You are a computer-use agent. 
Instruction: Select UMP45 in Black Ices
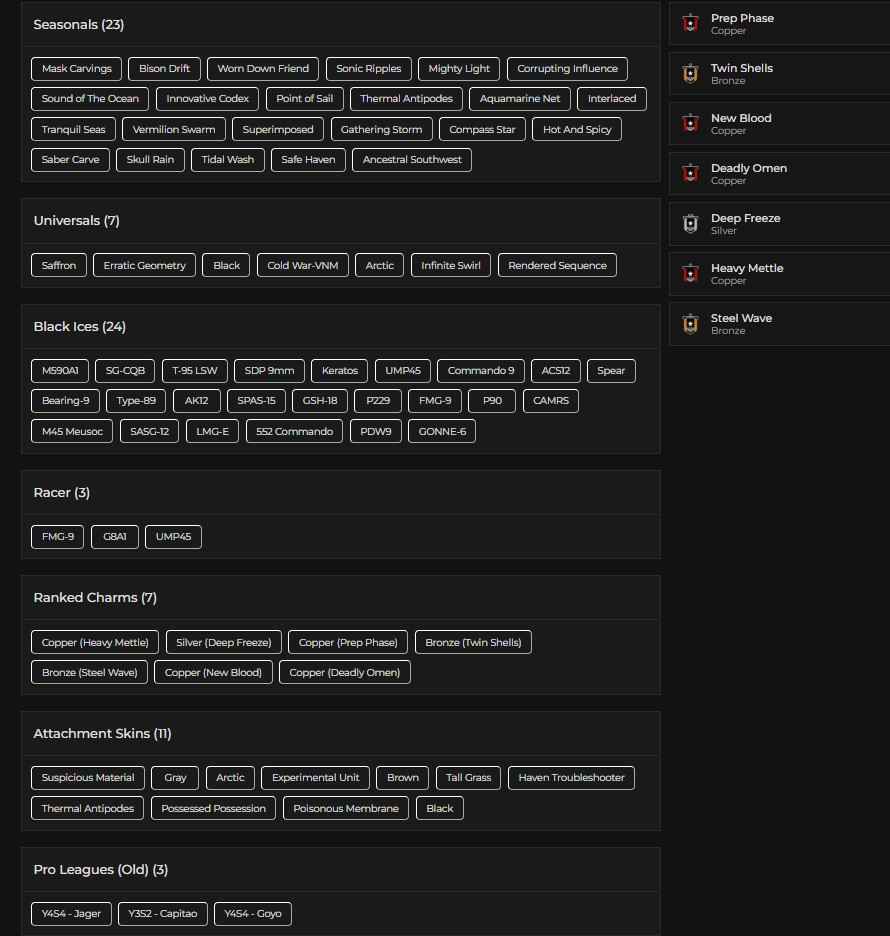coord(403,370)
